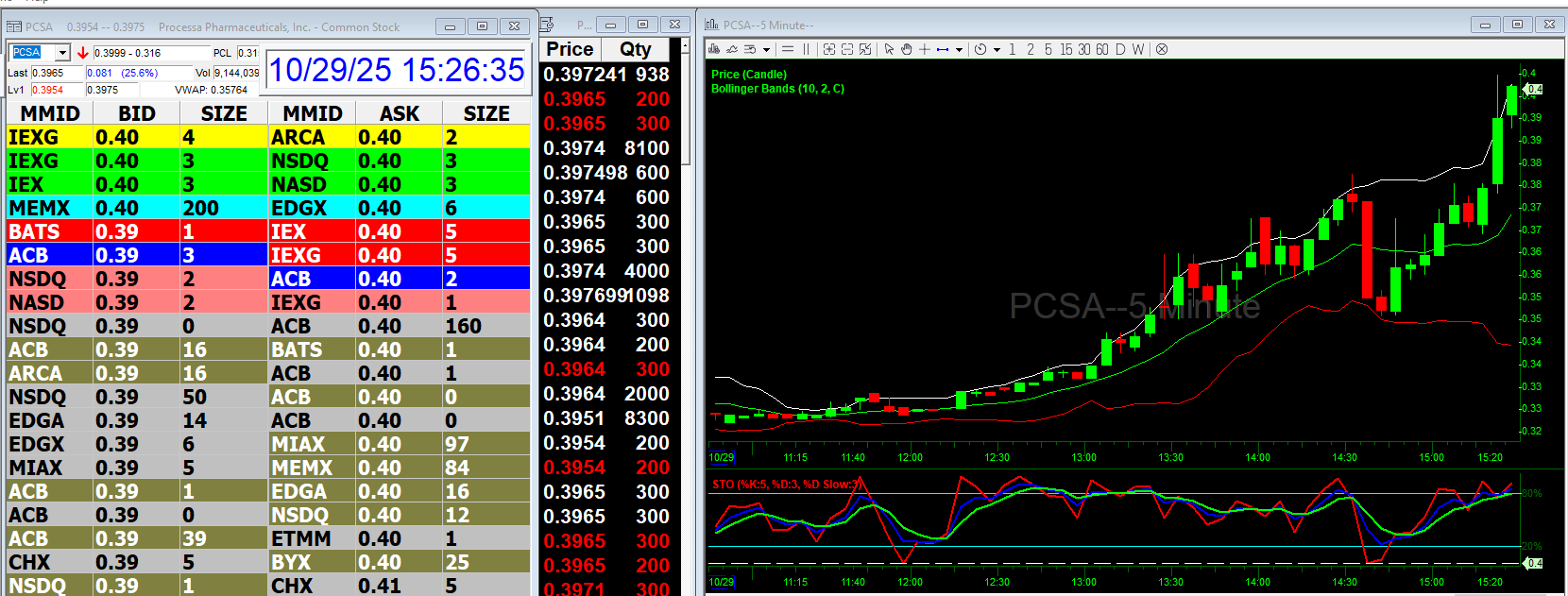Activate the crosshair cursor tool
The width and height of the screenshot is (1568, 596).
[x=924, y=49]
